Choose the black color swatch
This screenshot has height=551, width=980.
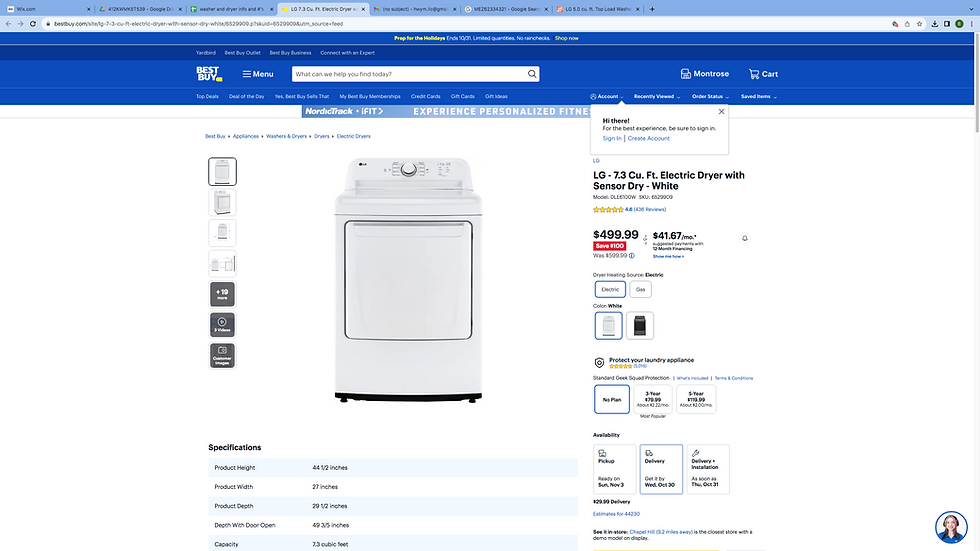tap(639, 325)
